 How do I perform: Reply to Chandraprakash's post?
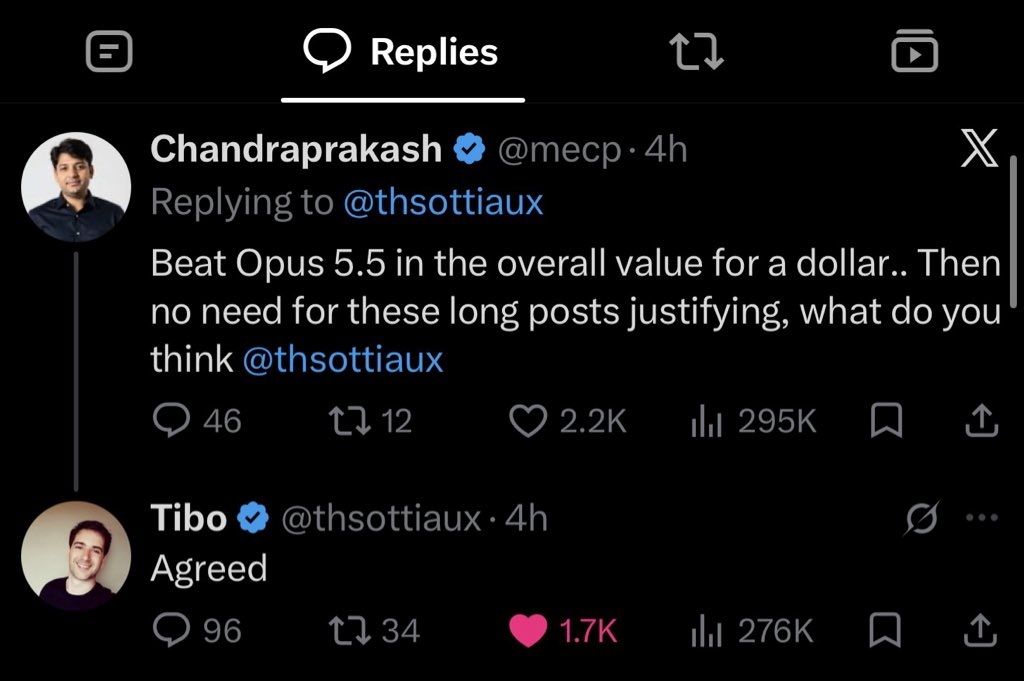coord(197,420)
